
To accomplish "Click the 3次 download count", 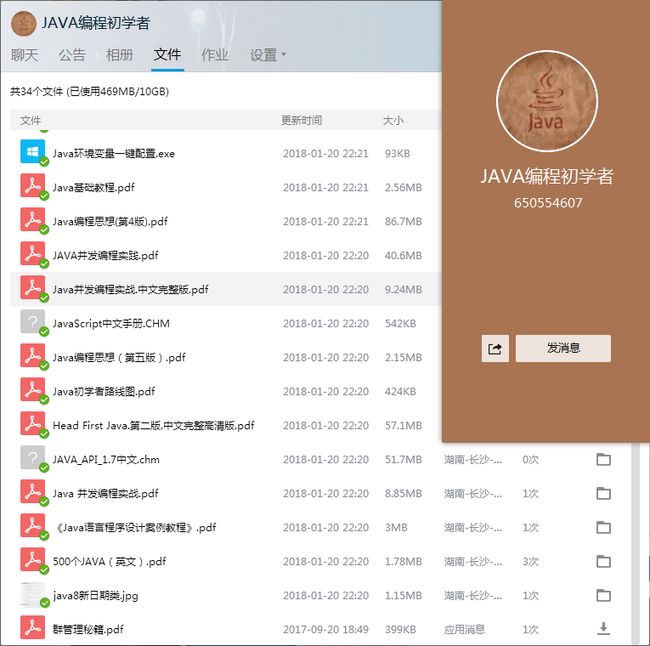I will 531,561.
